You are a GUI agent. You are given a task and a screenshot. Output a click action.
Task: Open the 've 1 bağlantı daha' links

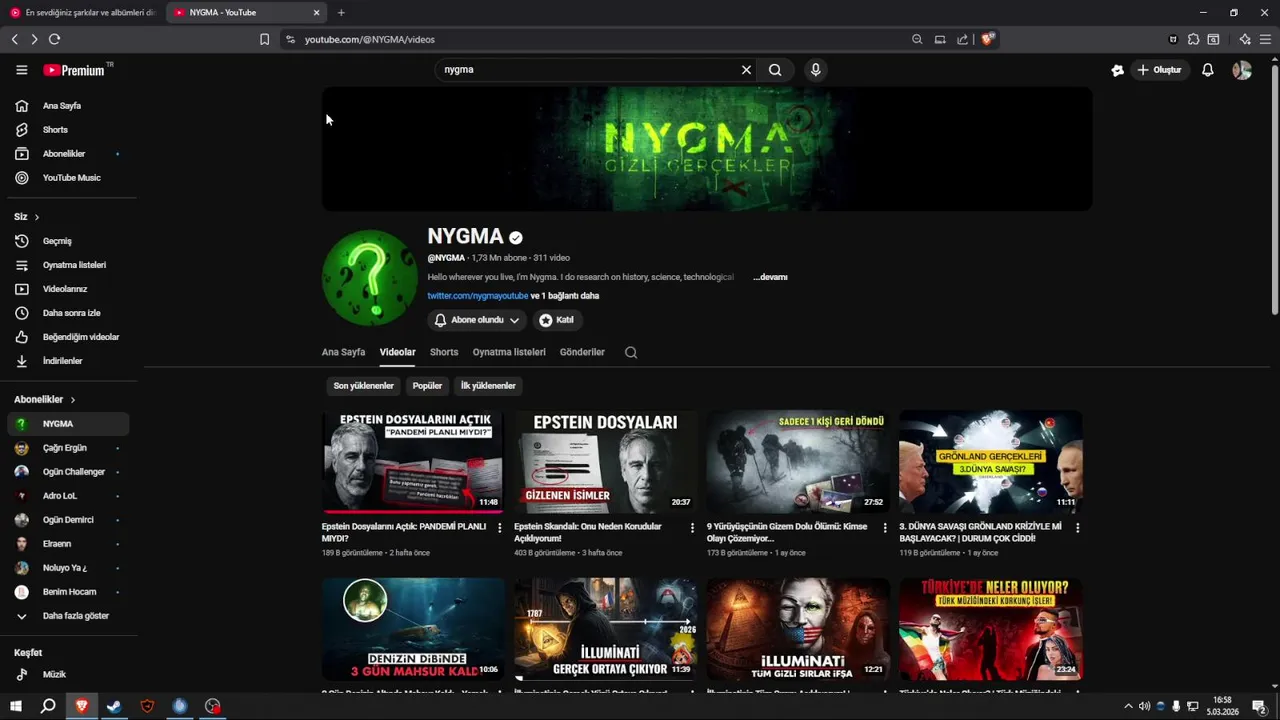click(565, 296)
